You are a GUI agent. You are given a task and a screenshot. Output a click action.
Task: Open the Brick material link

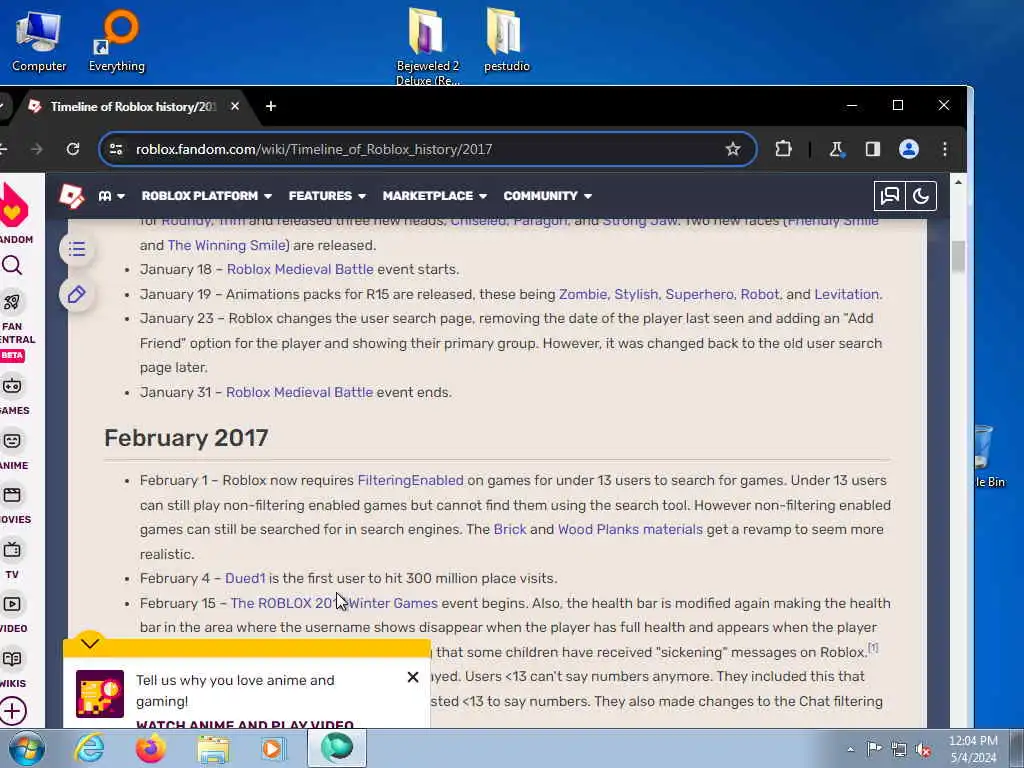pos(509,529)
